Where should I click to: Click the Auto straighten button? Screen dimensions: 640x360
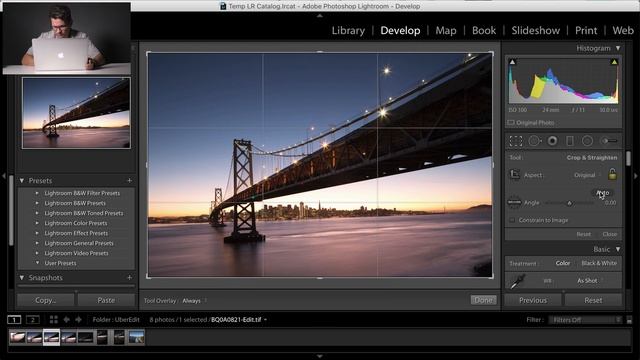[602, 193]
